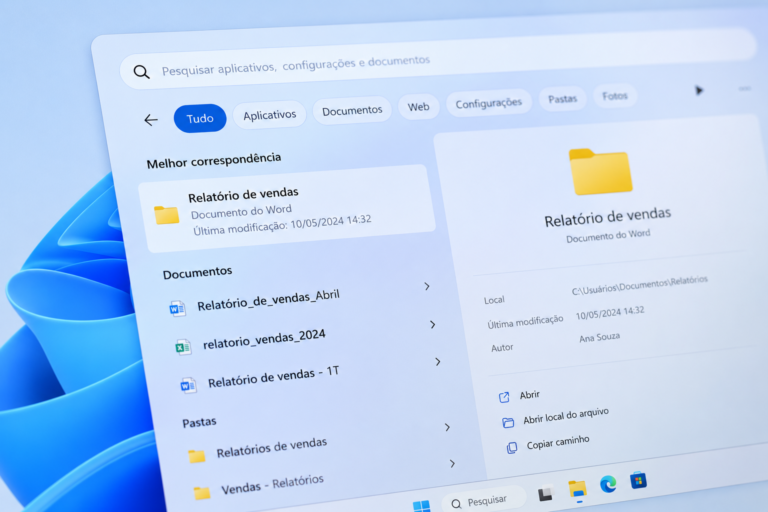Select the Tudo filter tab
This screenshot has width=768, height=512.
point(200,118)
